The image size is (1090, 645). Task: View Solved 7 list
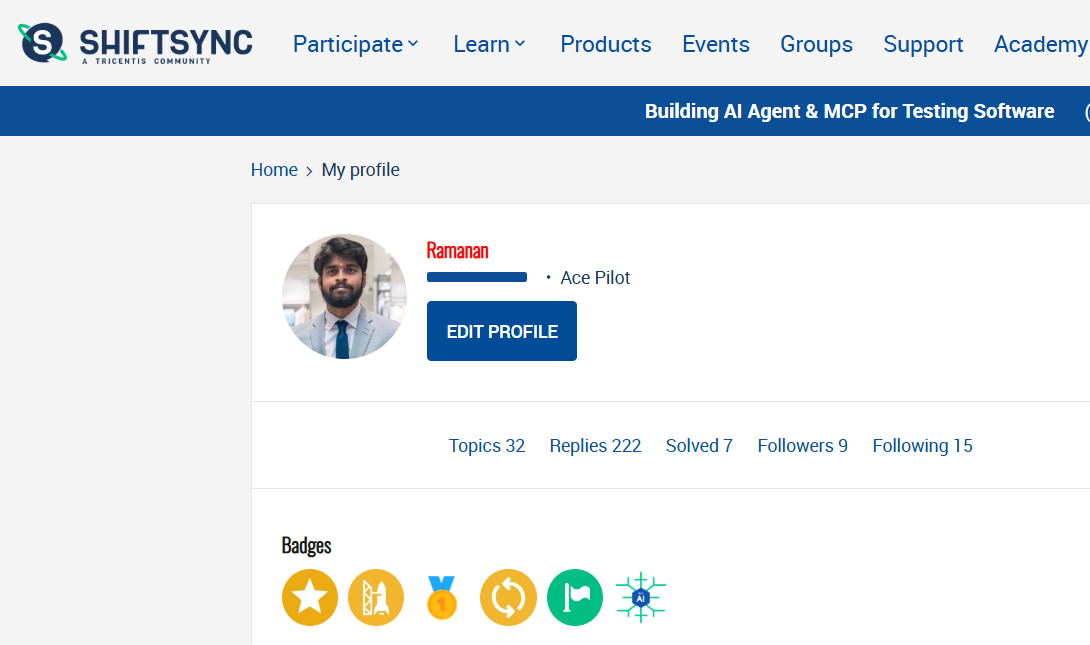(699, 446)
